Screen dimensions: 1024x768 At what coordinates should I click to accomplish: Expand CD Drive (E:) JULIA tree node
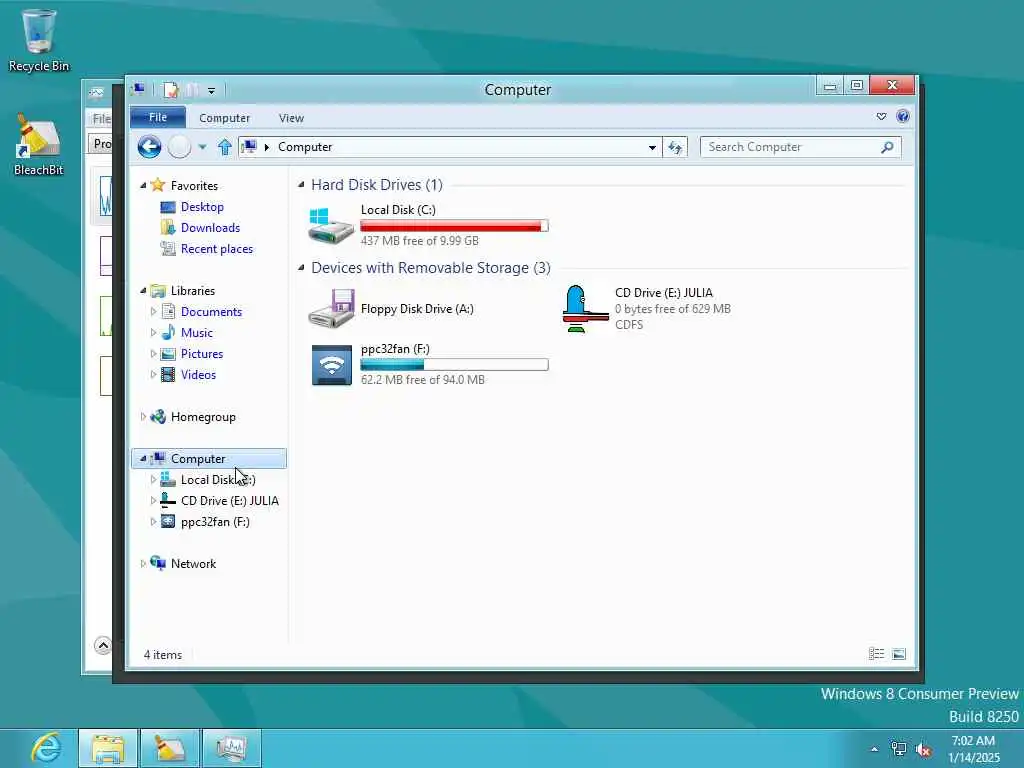[153, 500]
